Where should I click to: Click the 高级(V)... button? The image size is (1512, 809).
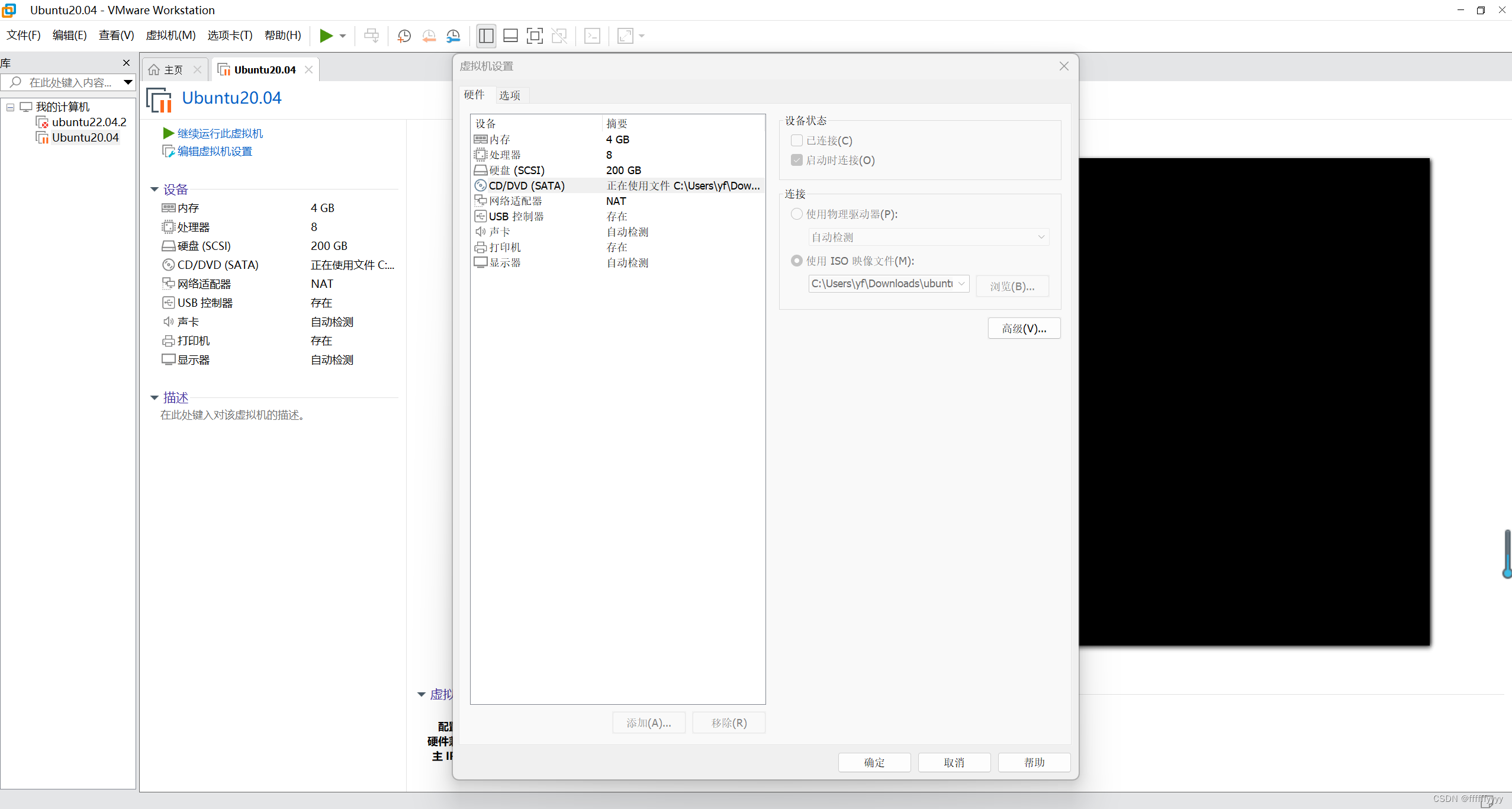pyautogui.click(x=1024, y=329)
